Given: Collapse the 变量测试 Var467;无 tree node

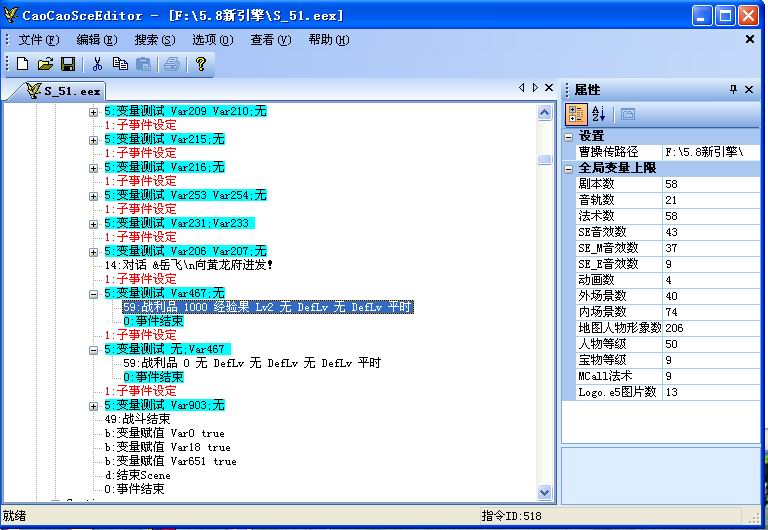Looking at the screenshot, I should pyautogui.click(x=93, y=293).
